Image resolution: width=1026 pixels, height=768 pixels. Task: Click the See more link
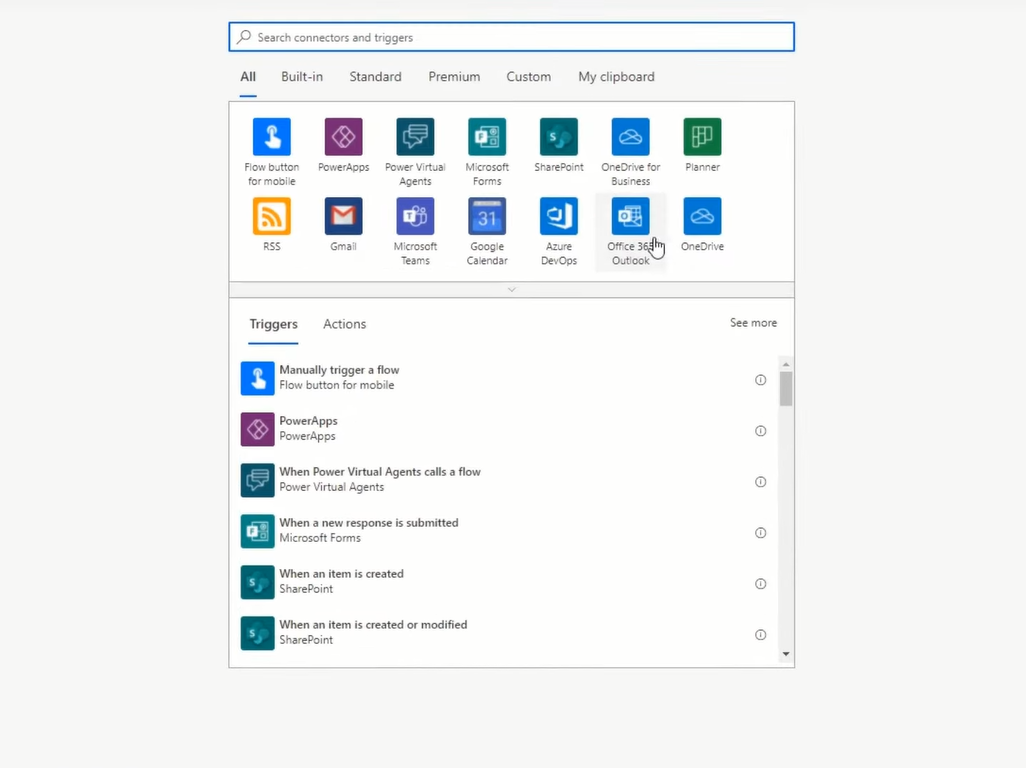point(753,323)
